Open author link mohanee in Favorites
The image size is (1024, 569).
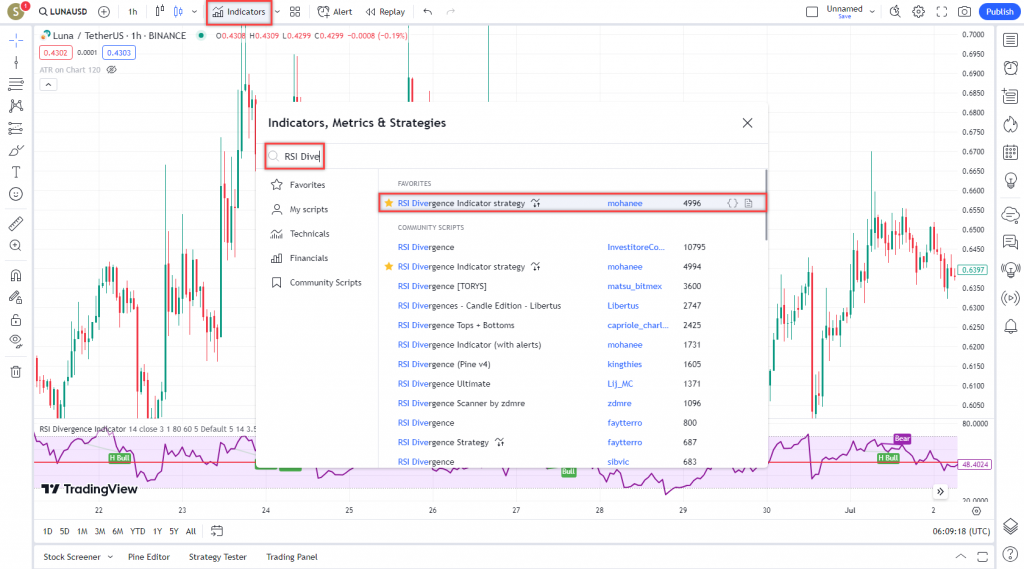625,203
